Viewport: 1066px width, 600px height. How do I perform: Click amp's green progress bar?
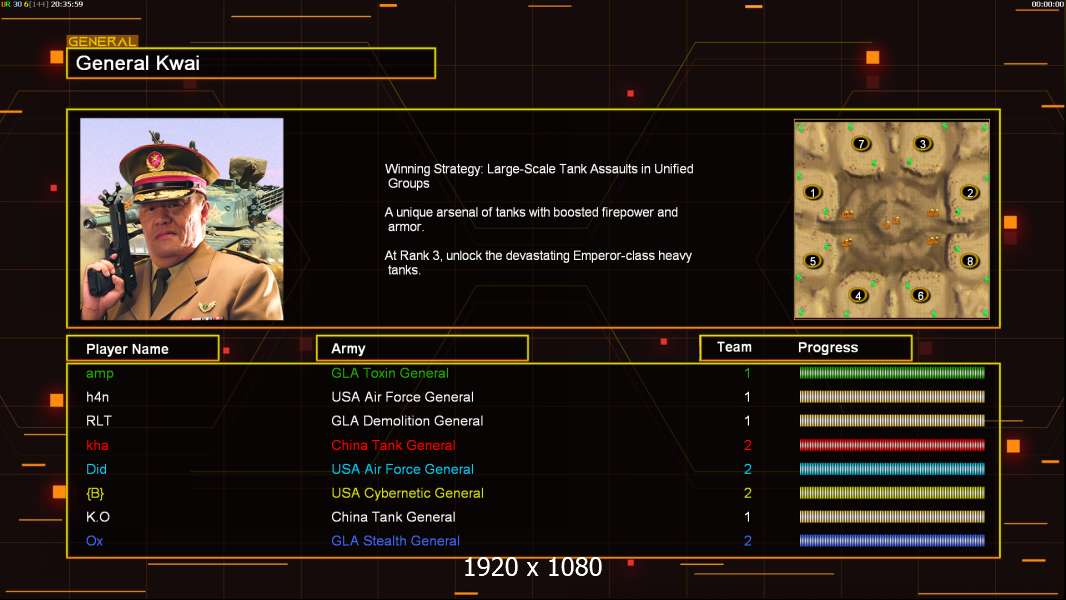(x=892, y=372)
